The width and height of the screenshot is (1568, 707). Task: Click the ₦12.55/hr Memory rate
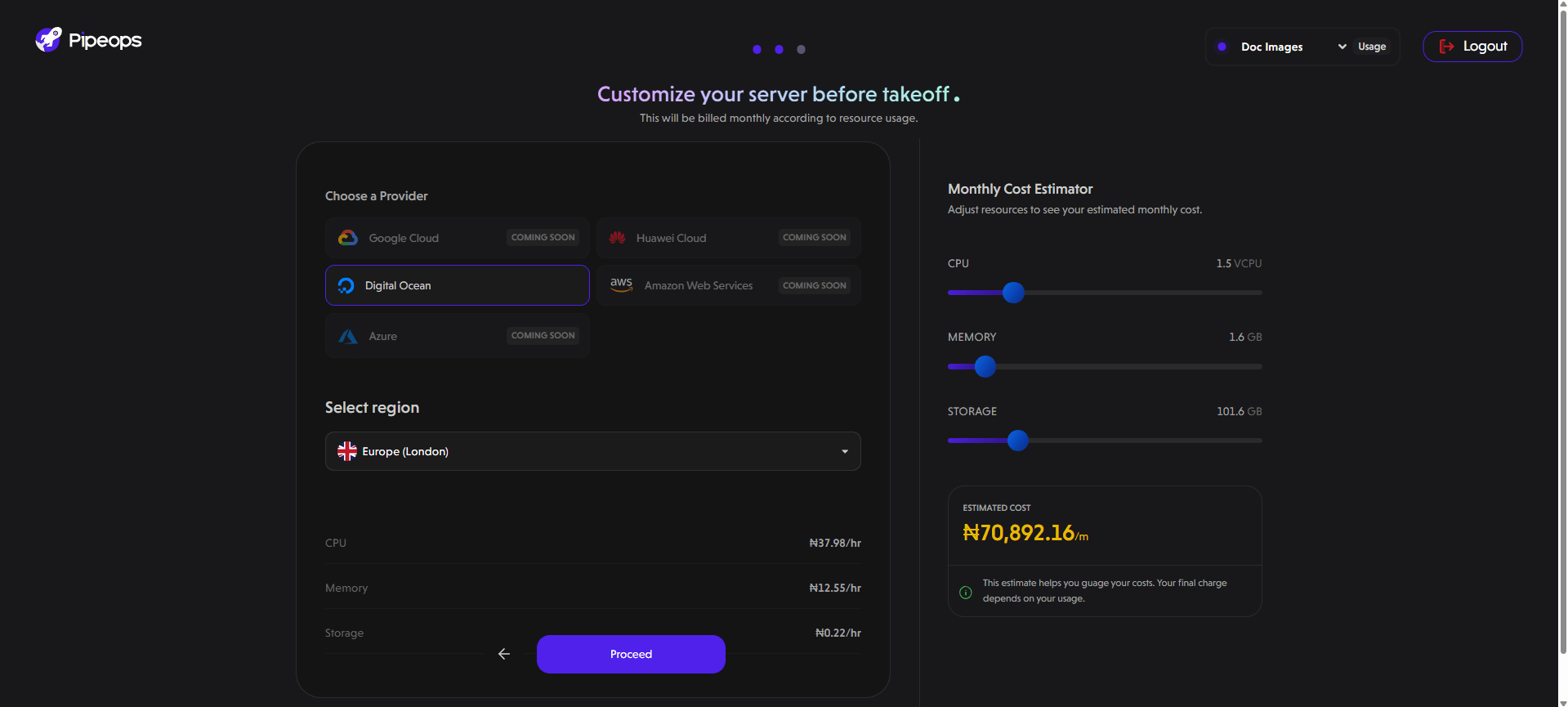[835, 588]
